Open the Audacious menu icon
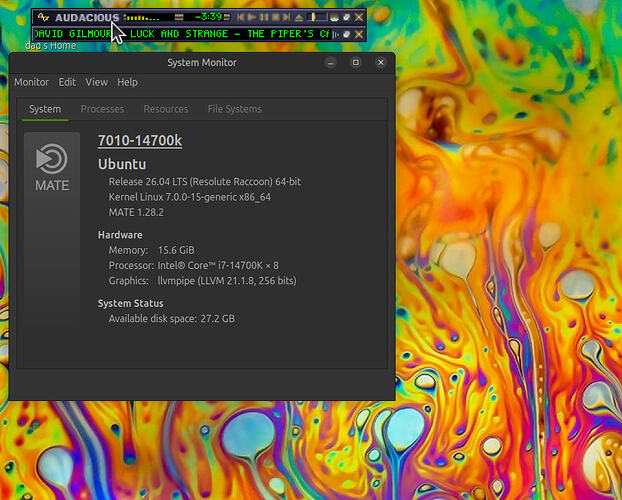The height and width of the screenshot is (500, 622). [x=43, y=17]
